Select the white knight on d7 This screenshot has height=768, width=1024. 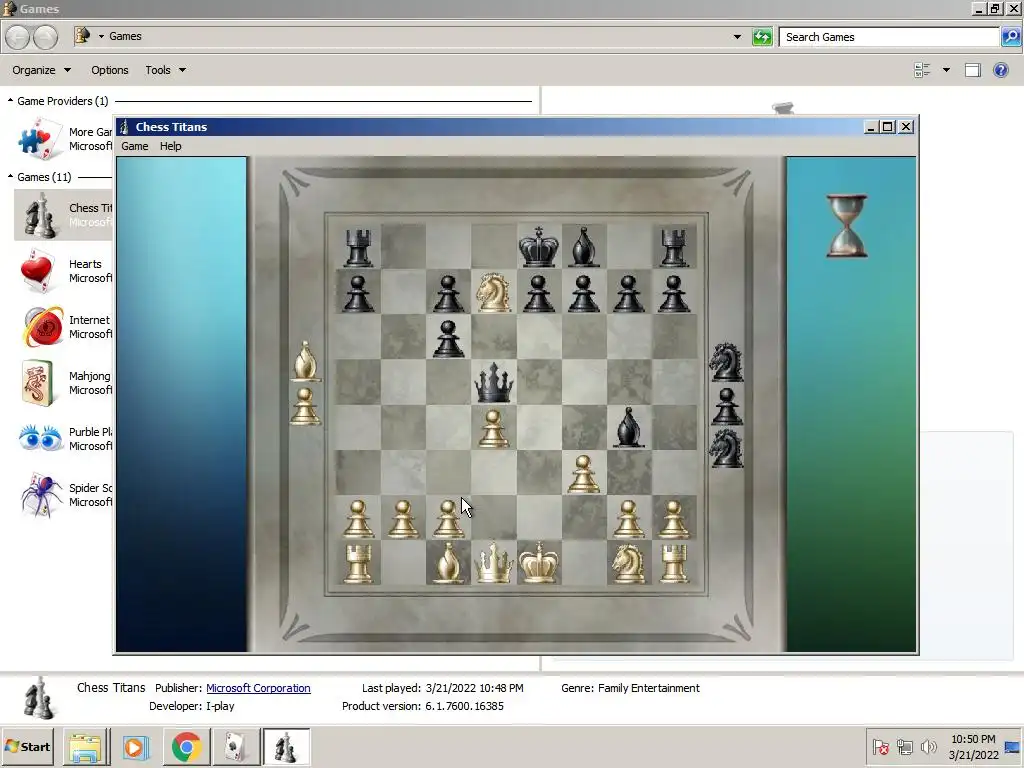coord(493,292)
